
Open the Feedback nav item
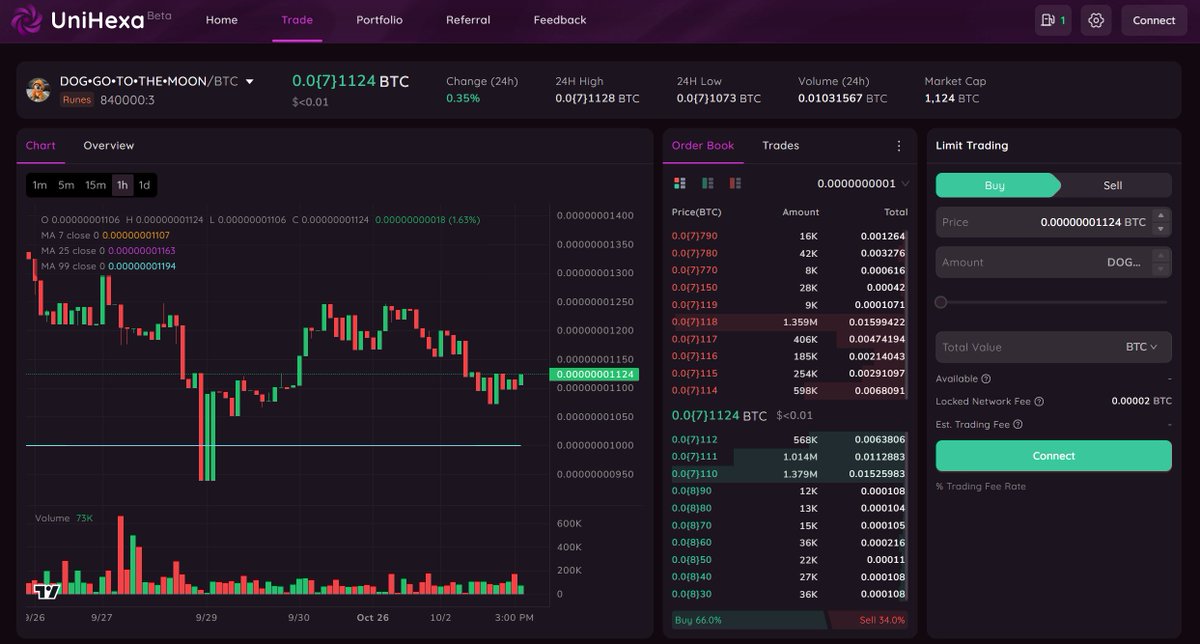pos(560,20)
